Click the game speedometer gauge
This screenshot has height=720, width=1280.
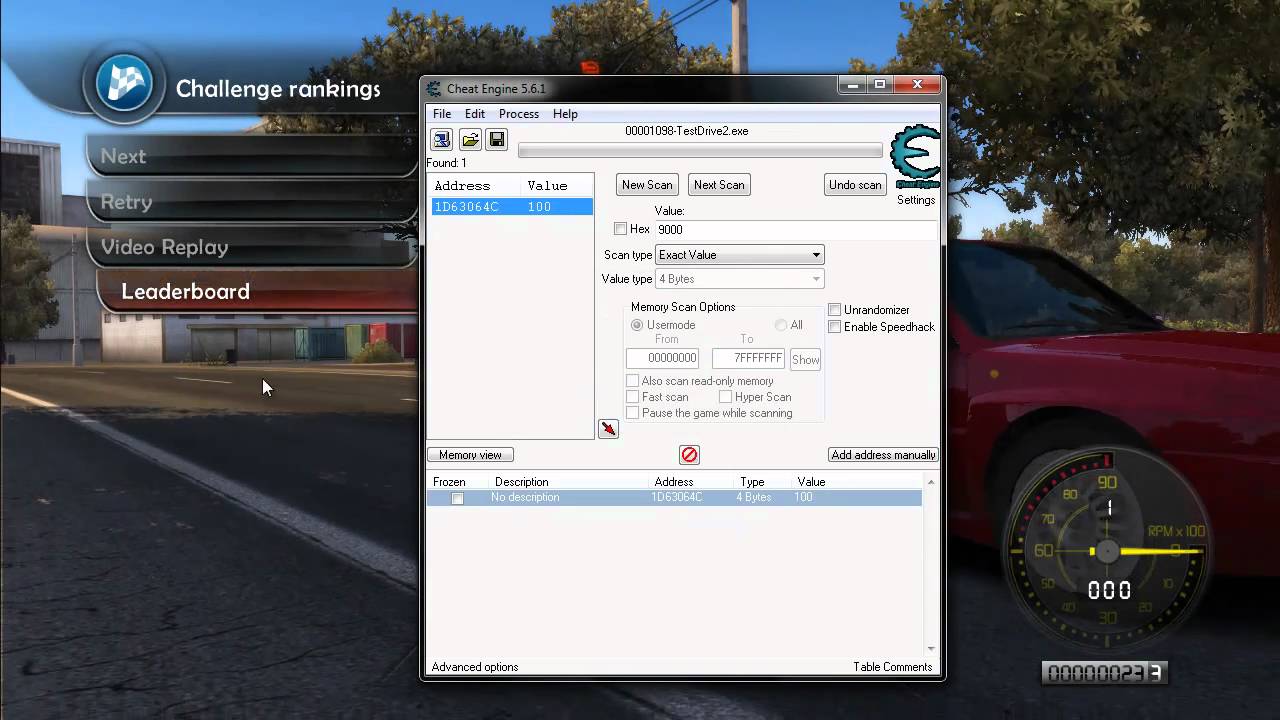point(1105,550)
